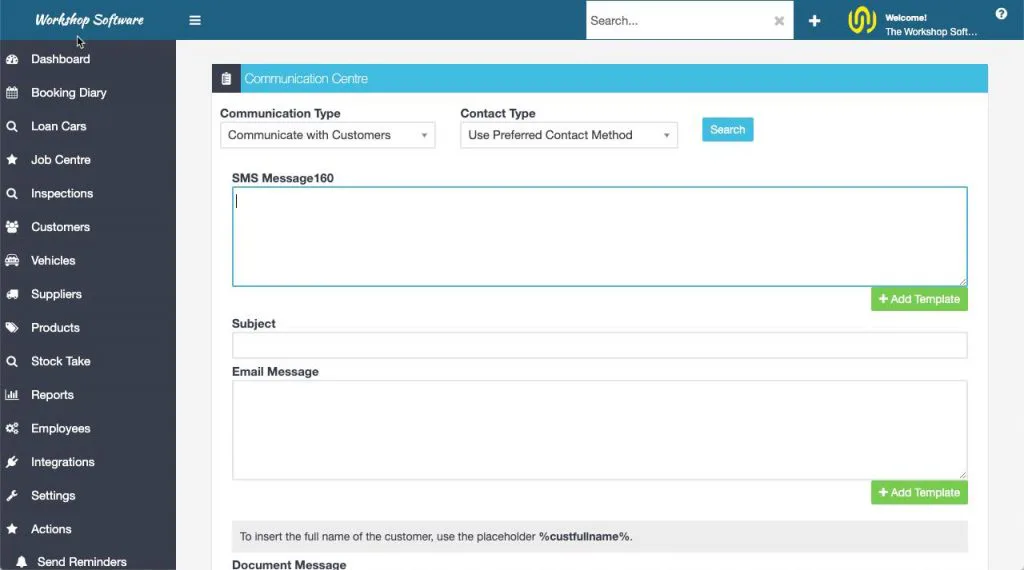Click into the Subject input field
Image resolution: width=1024 pixels, height=570 pixels.
point(600,345)
